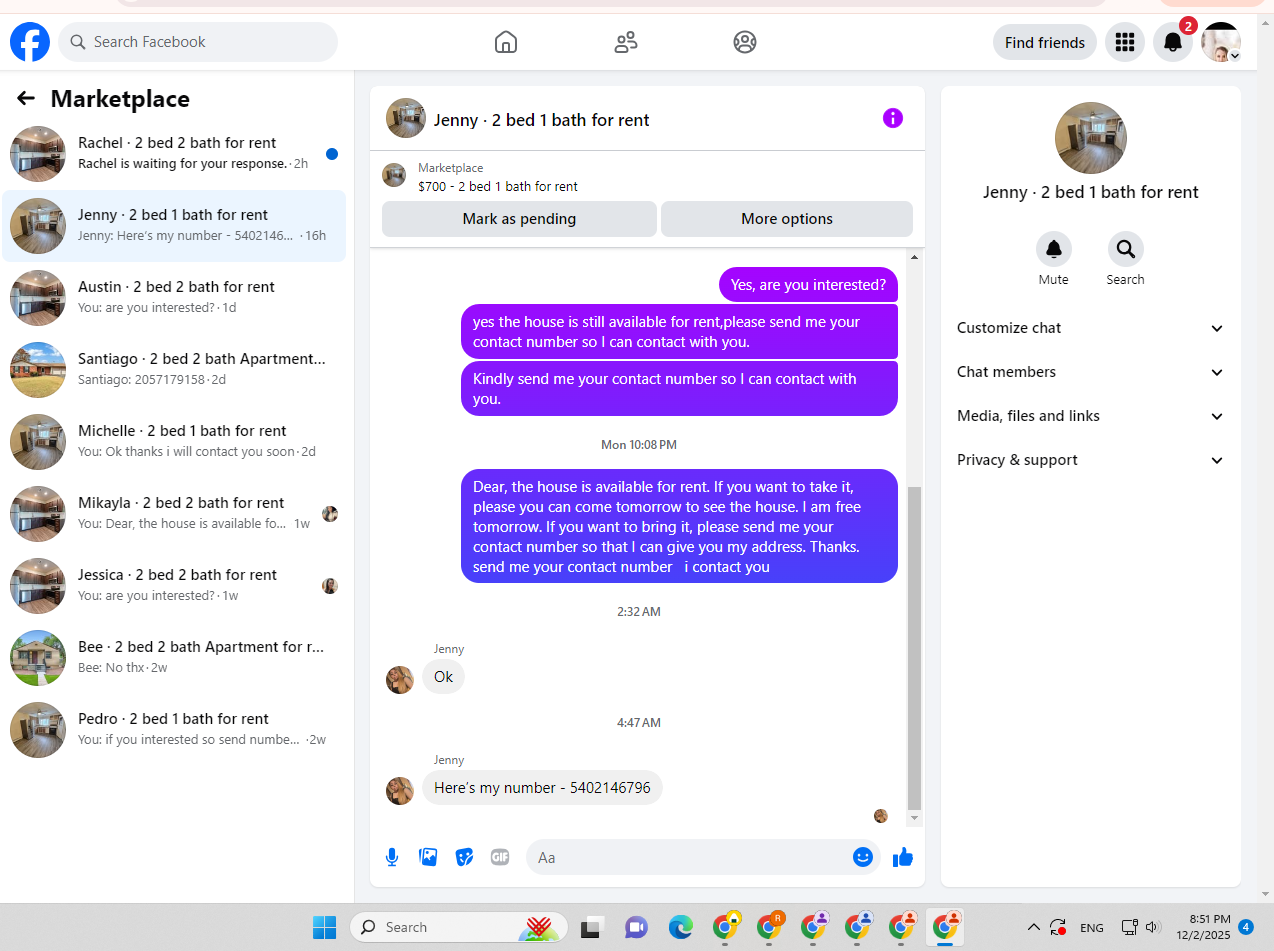Open volume control in system tray
Screen dimensions: 1274x951
pos(1152,927)
